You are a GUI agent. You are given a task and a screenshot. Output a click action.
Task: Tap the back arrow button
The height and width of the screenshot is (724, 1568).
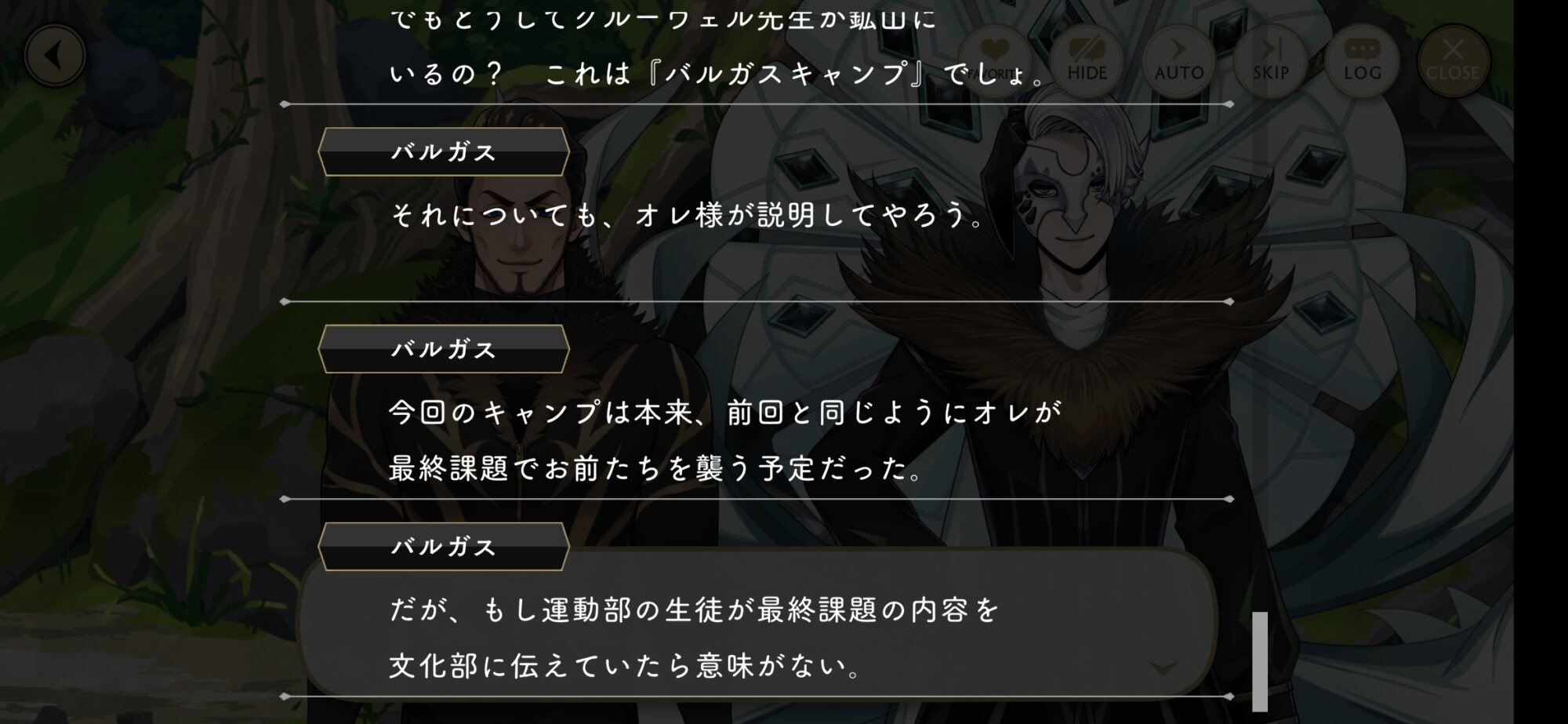click(x=54, y=56)
